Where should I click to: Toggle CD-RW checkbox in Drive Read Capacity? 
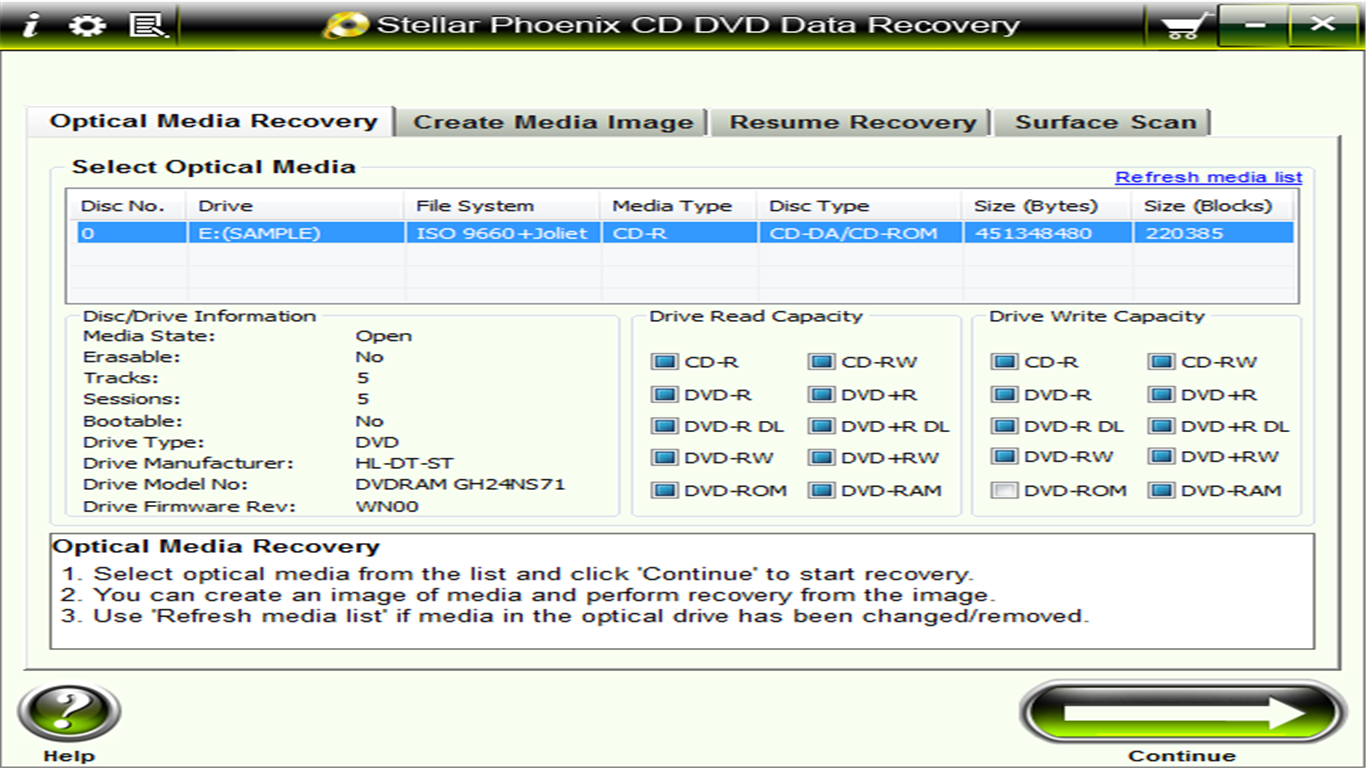click(821, 362)
